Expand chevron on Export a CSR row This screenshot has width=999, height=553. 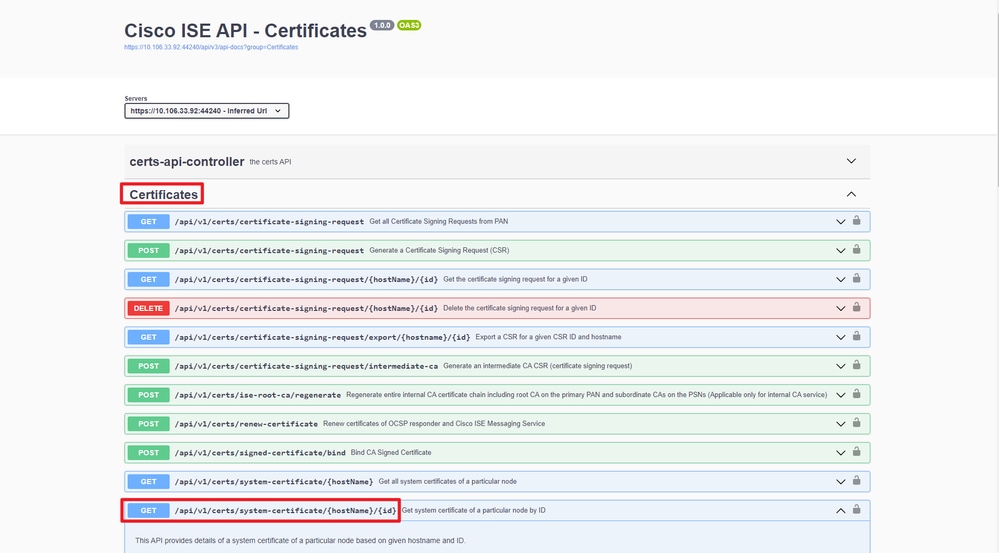click(x=840, y=337)
